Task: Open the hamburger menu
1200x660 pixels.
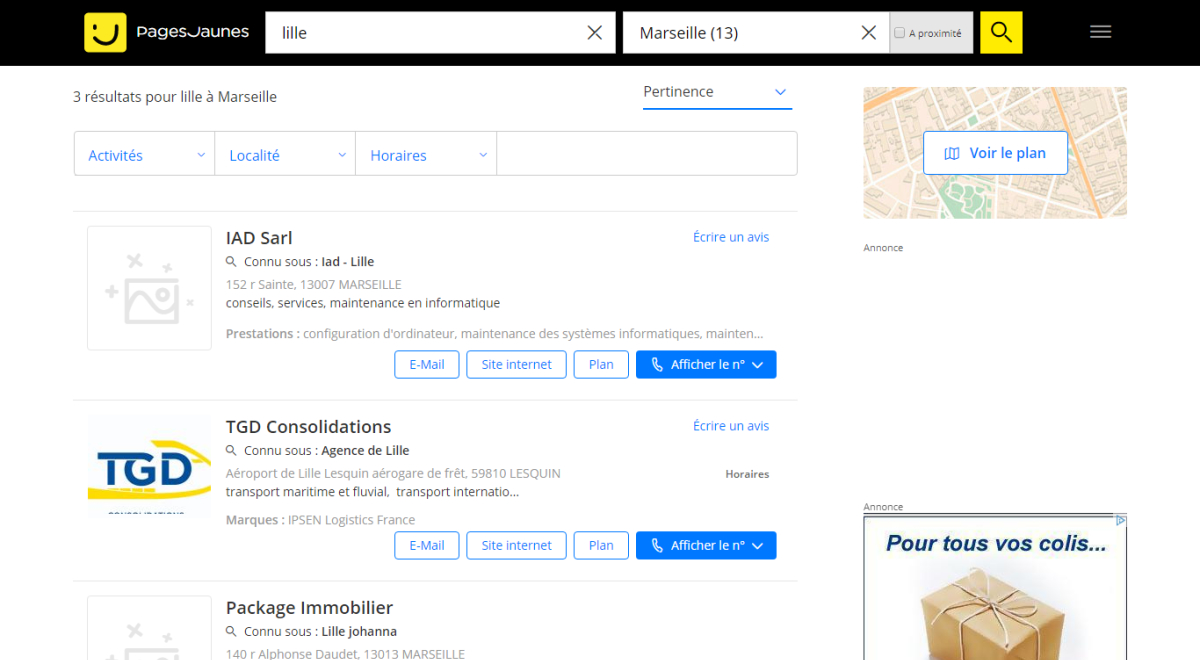Action: pos(1101,32)
